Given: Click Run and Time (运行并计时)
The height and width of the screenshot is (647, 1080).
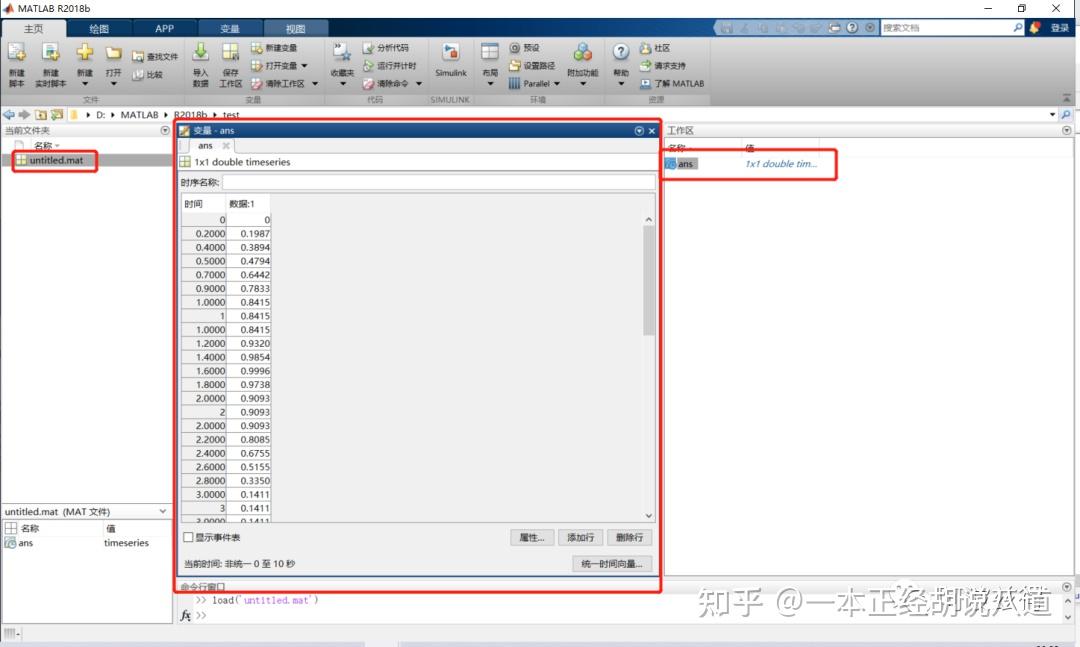Looking at the screenshot, I should 390,65.
